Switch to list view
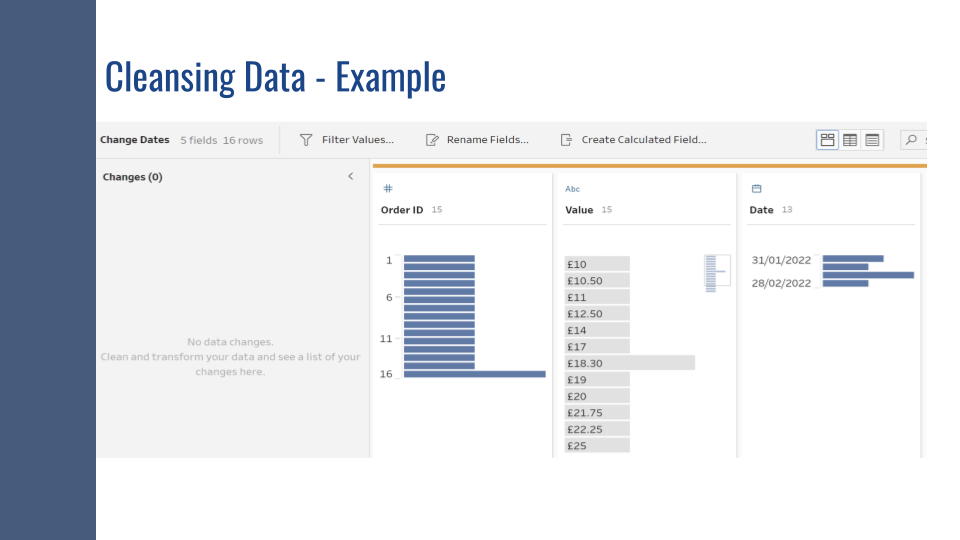Viewport: 960px width, 540px height. pos(873,140)
